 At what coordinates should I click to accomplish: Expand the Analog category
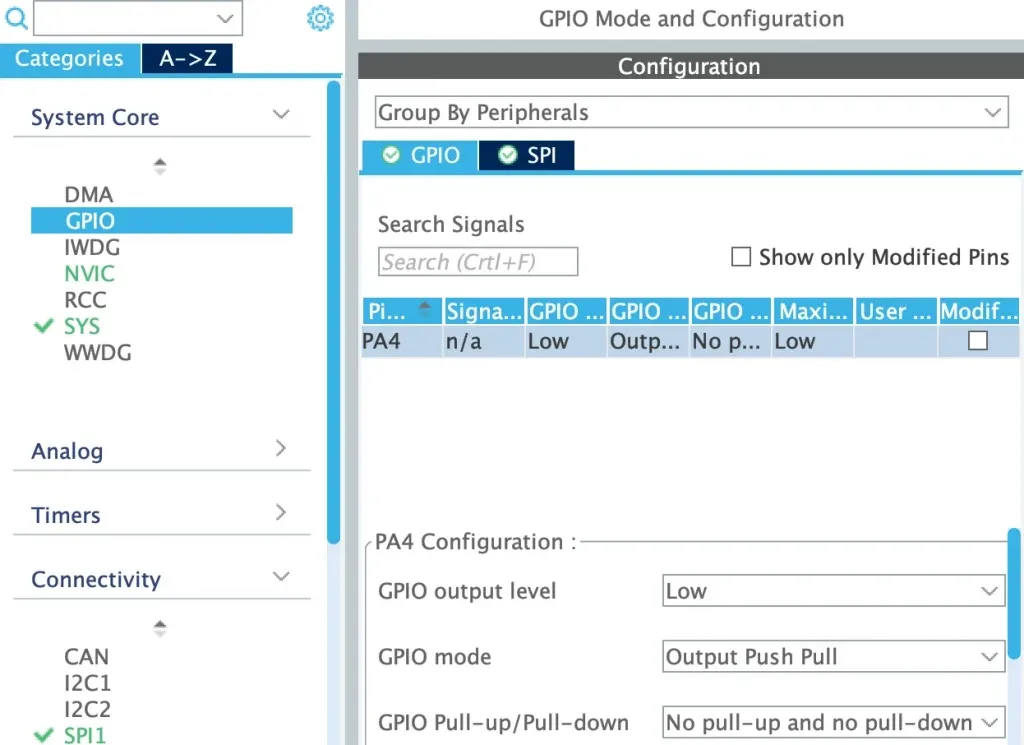coord(281,449)
